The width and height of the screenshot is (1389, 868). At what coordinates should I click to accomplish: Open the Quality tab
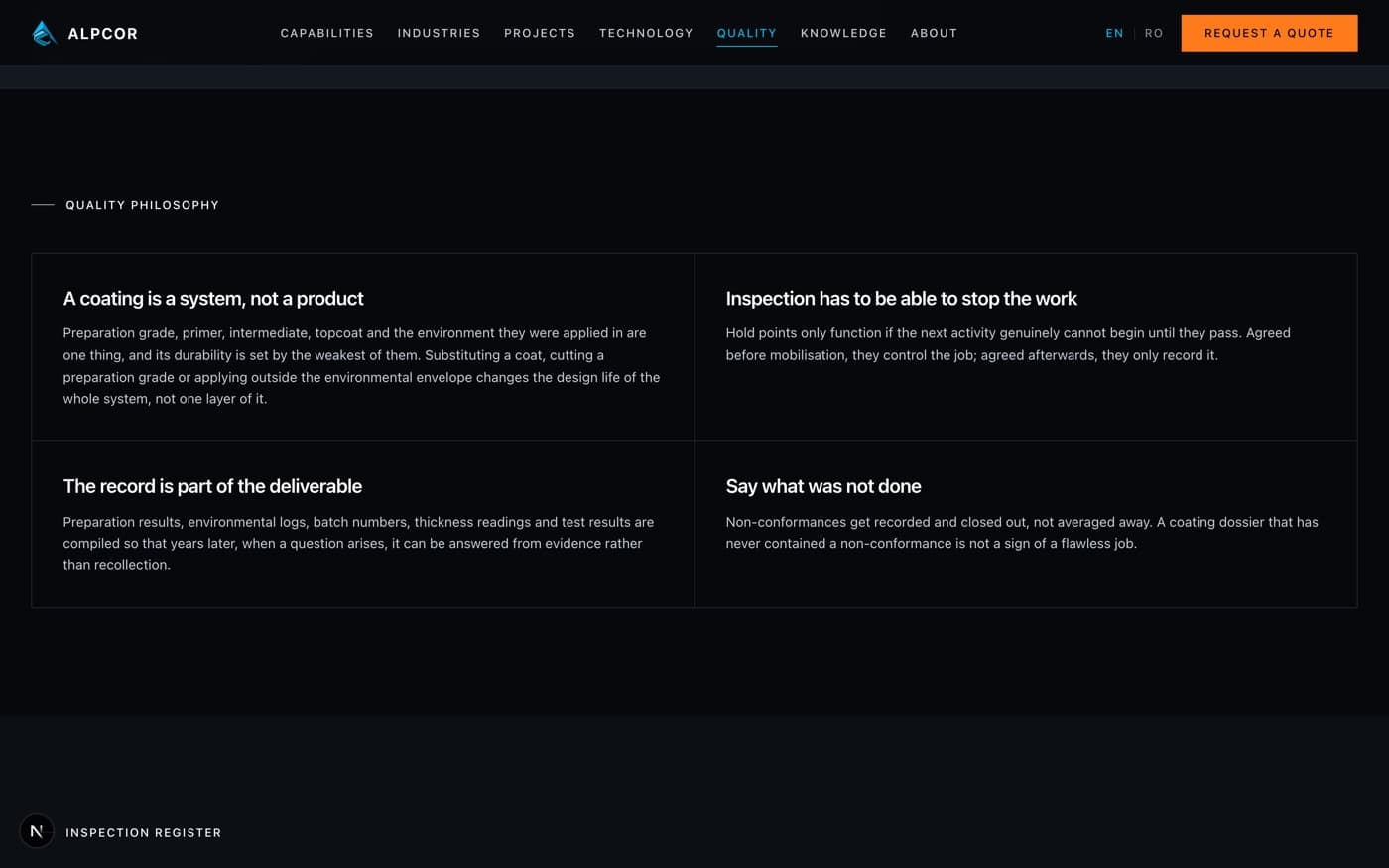pos(747,33)
